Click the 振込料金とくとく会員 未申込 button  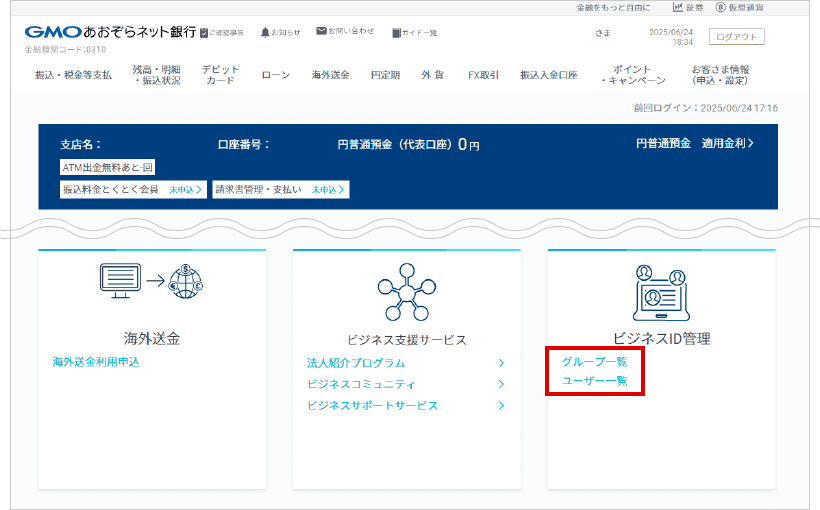point(133,189)
